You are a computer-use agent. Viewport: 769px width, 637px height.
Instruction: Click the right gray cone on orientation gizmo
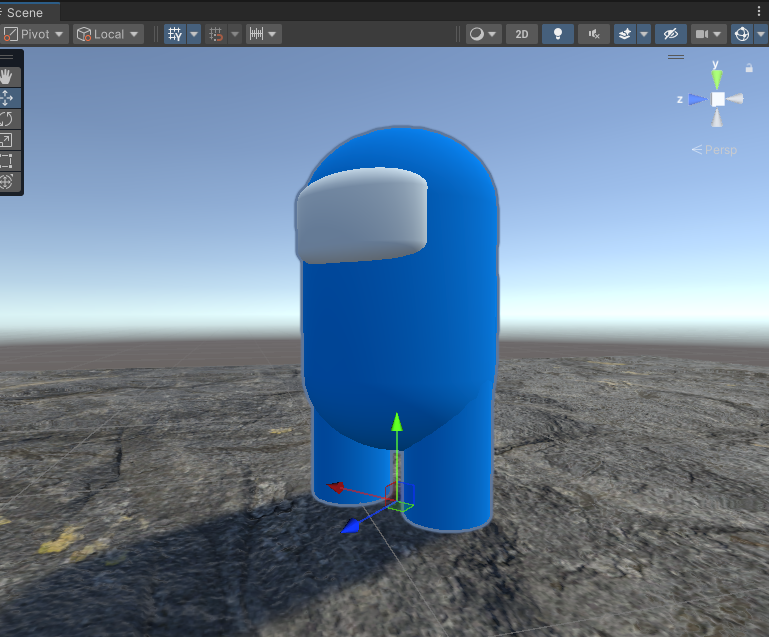(735, 99)
